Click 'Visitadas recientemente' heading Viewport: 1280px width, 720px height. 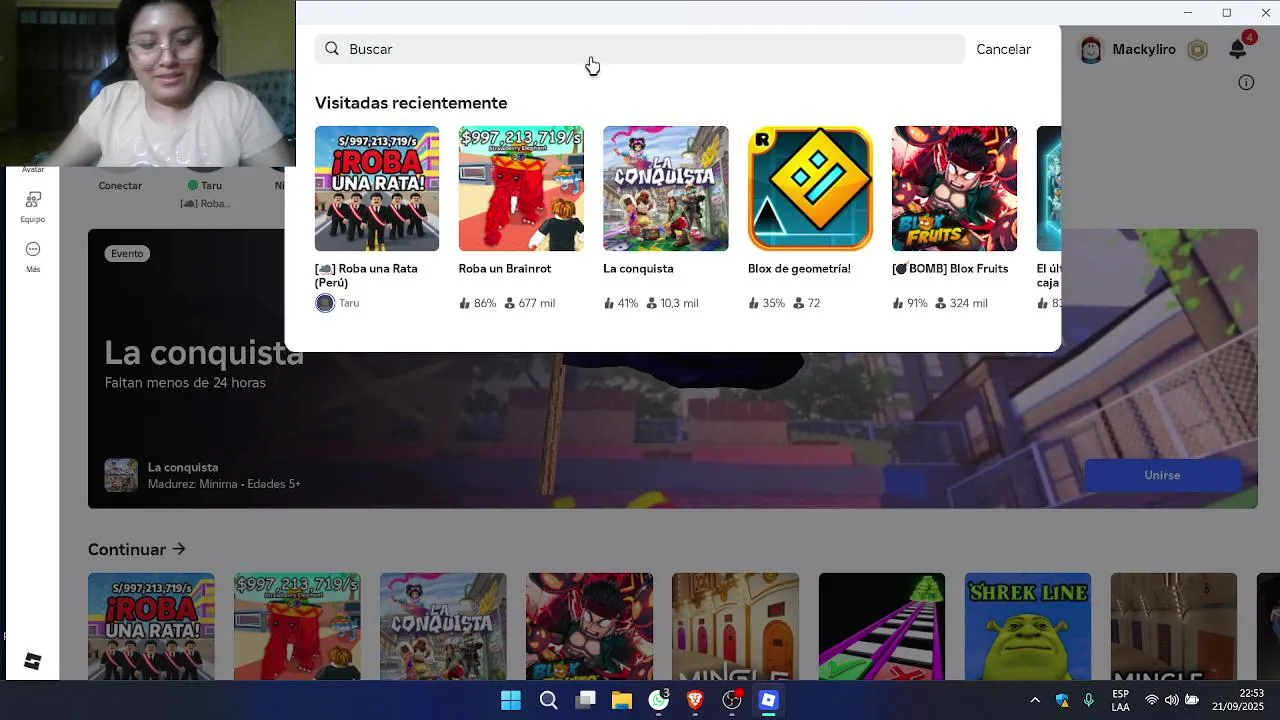pos(411,103)
